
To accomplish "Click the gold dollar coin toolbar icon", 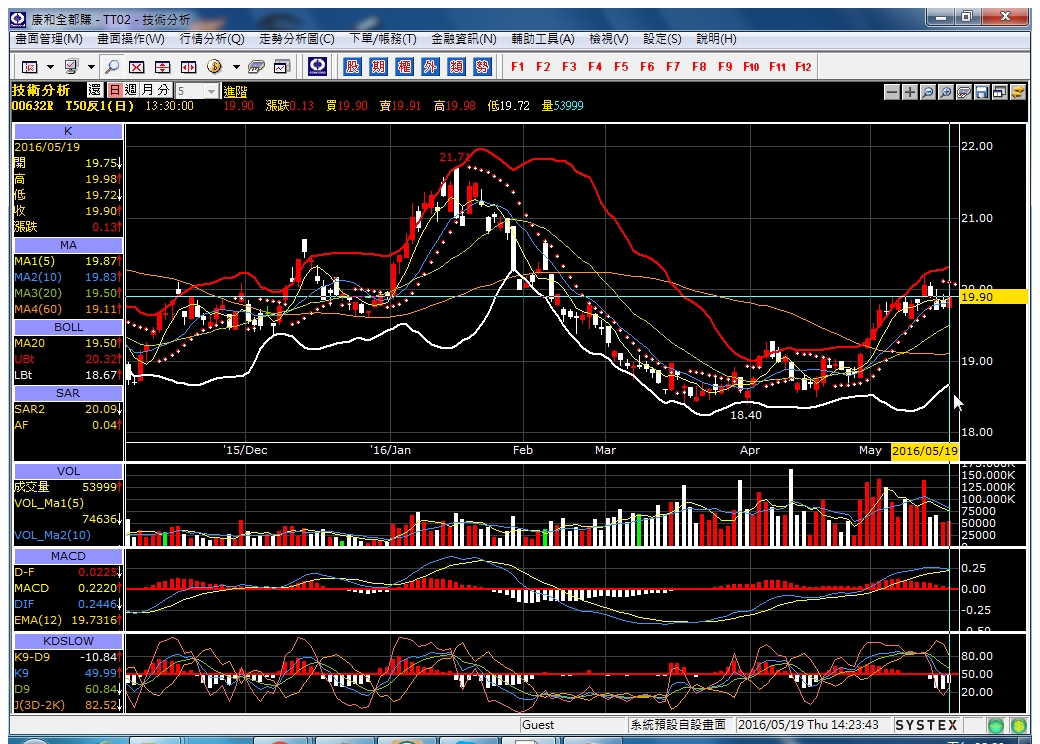I will coord(214,67).
